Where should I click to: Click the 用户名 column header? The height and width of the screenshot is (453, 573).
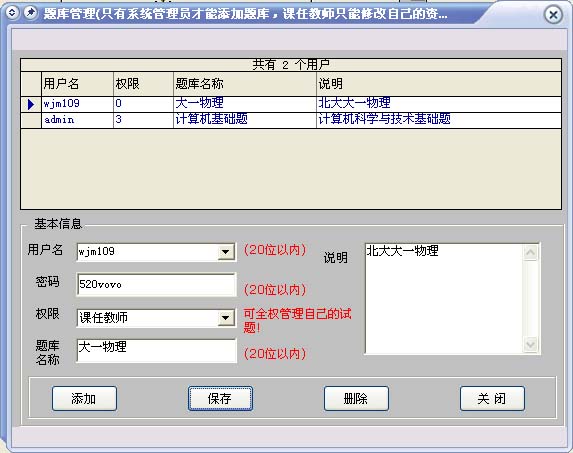pos(77,84)
